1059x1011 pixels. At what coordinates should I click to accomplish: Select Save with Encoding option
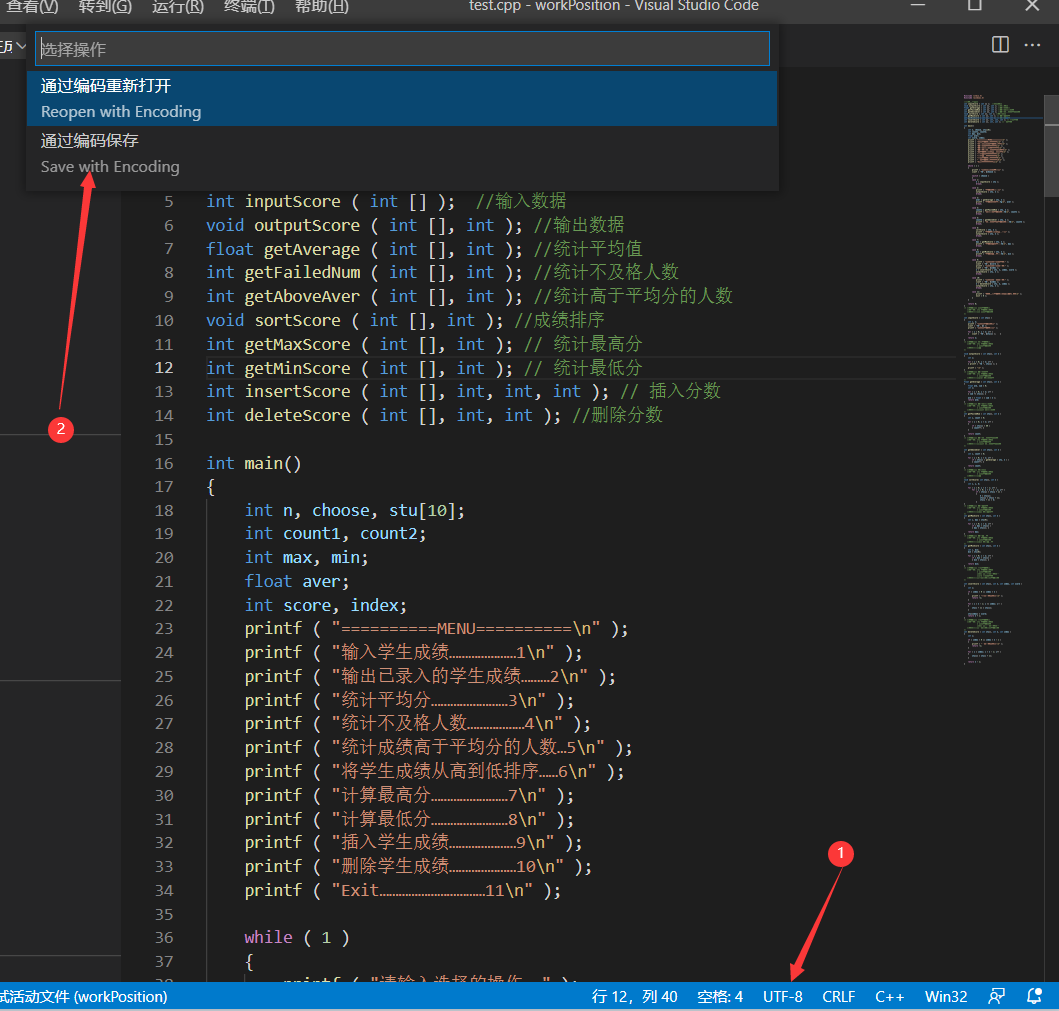pyautogui.click(x=402, y=153)
